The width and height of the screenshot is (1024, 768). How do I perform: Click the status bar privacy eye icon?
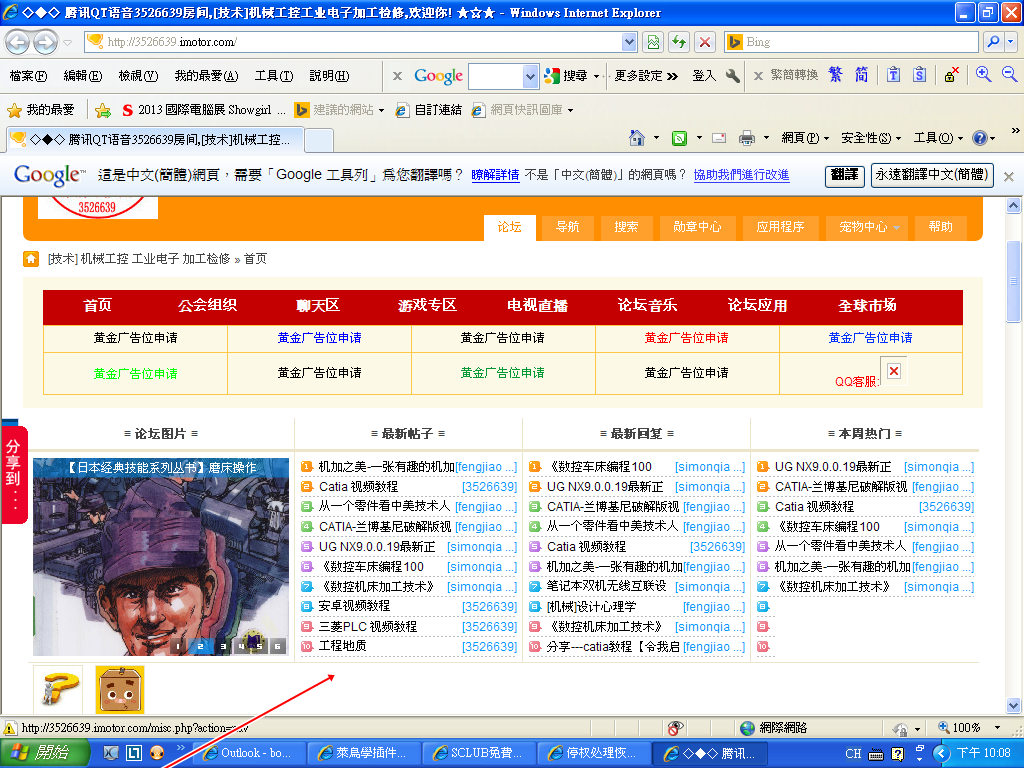675,728
